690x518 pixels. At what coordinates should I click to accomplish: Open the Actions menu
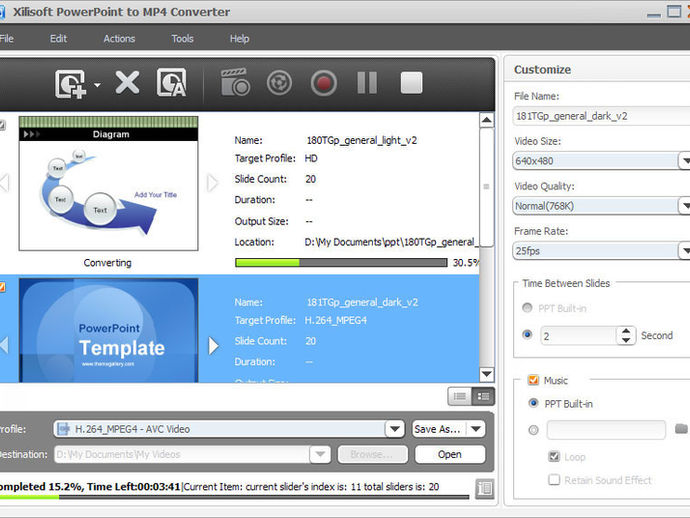pyautogui.click(x=119, y=39)
